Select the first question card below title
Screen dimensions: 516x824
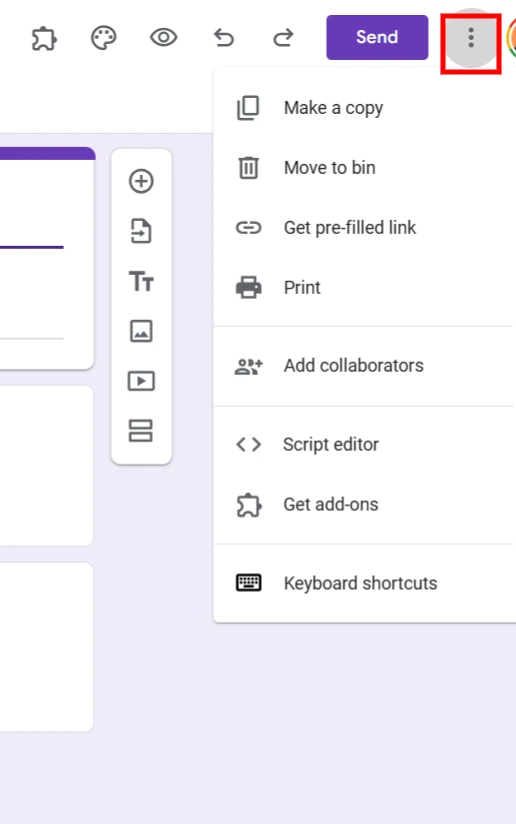click(x=47, y=466)
